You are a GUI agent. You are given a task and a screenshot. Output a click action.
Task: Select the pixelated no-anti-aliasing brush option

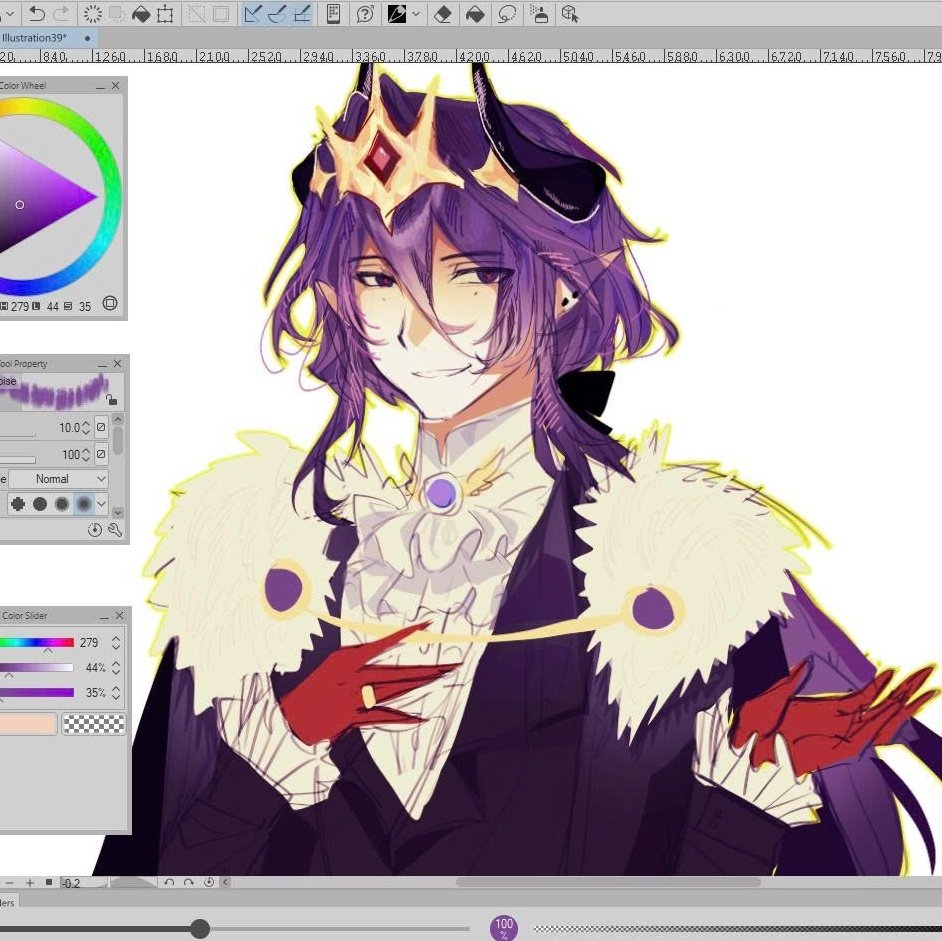click(x=18, y=504)
